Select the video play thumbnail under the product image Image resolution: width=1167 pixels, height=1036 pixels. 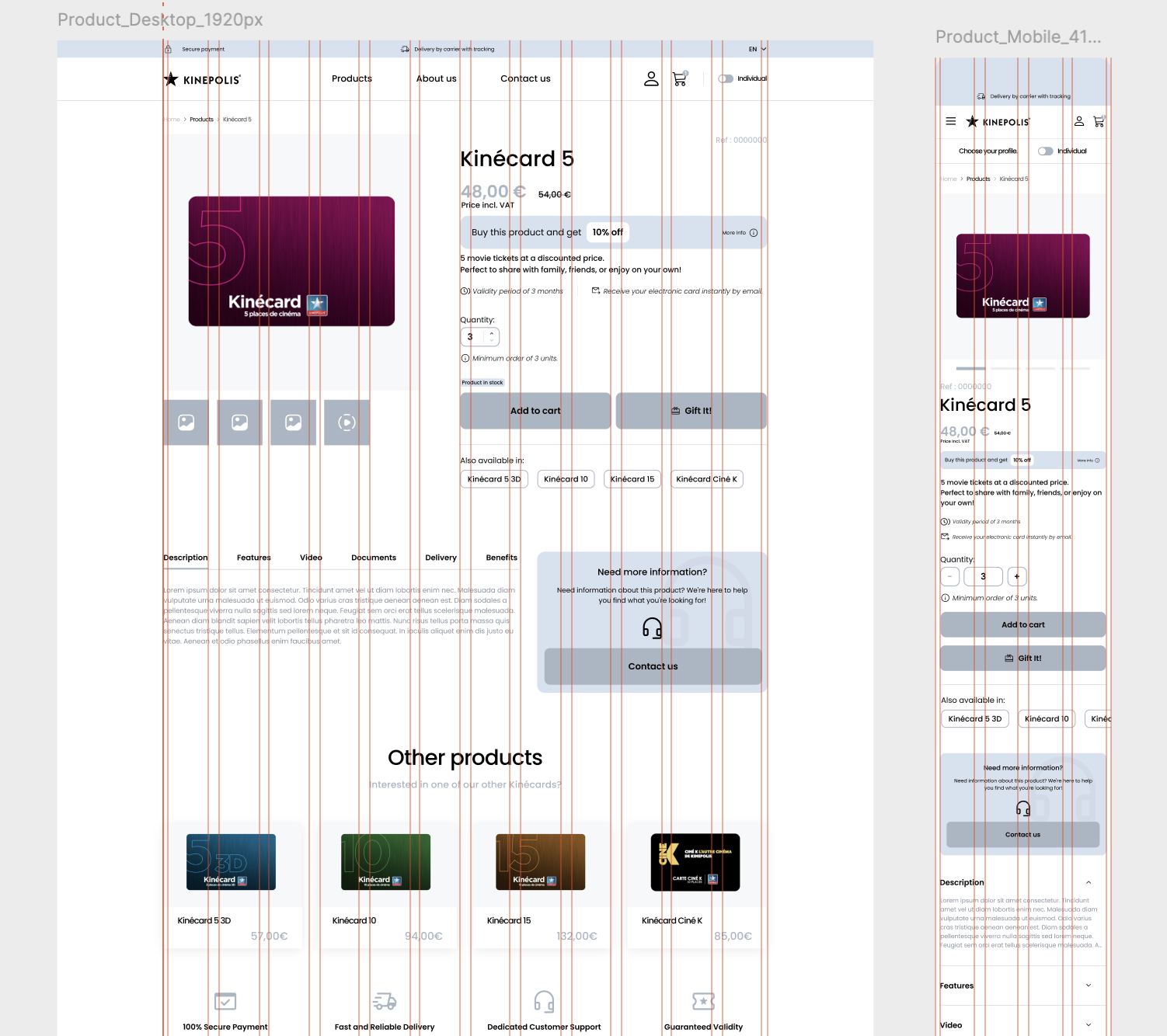347,422
